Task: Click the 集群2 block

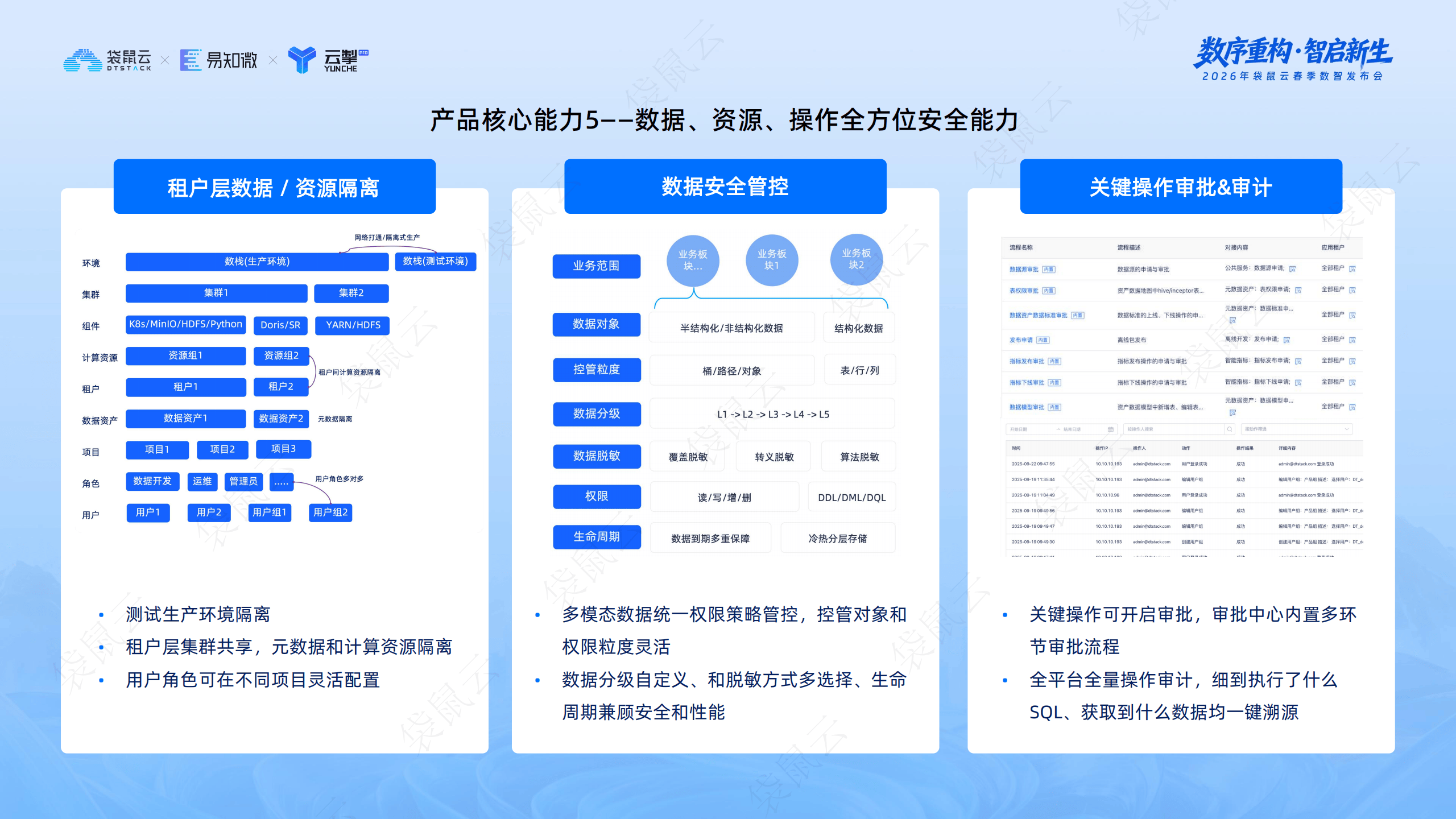Action: point(351,293)
